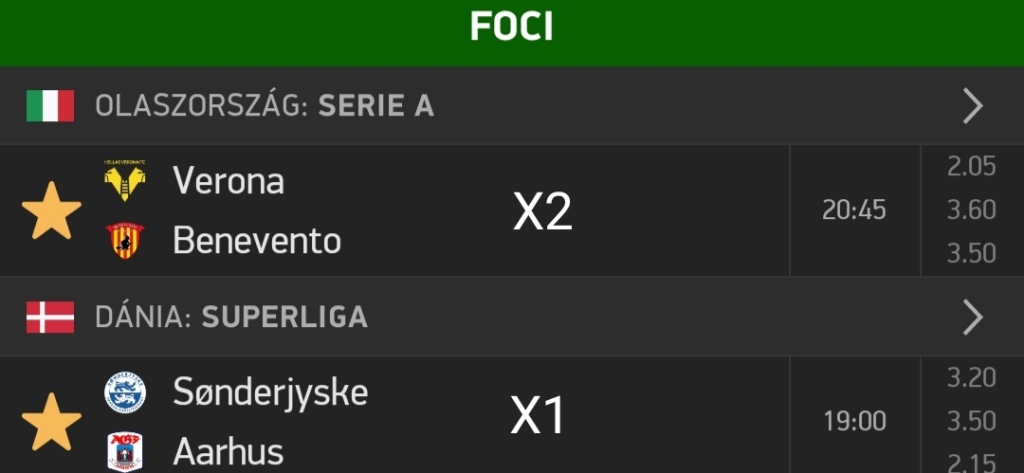Toggle favorite star for Verona–Benevento match
This screenshot has height=473, width=1024.
tap(51, 211)
